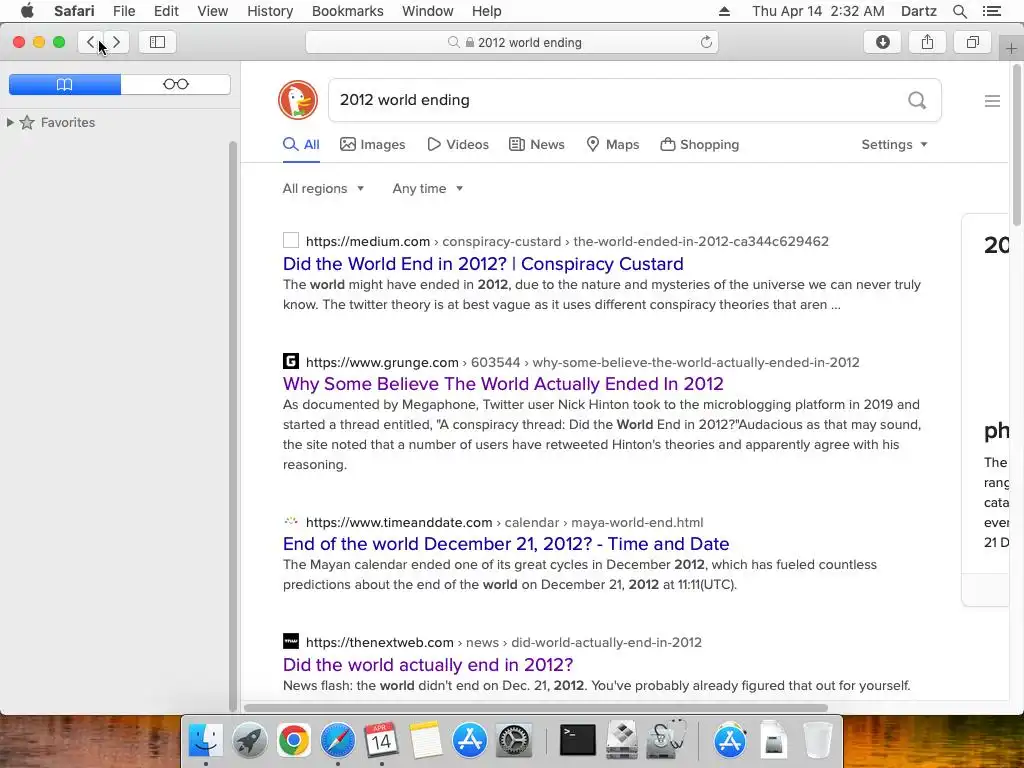Viewport: 1024px width, 768px height.
Task: Open 'Did the World End in 2012?' link
Action: (x=483, y=264)
